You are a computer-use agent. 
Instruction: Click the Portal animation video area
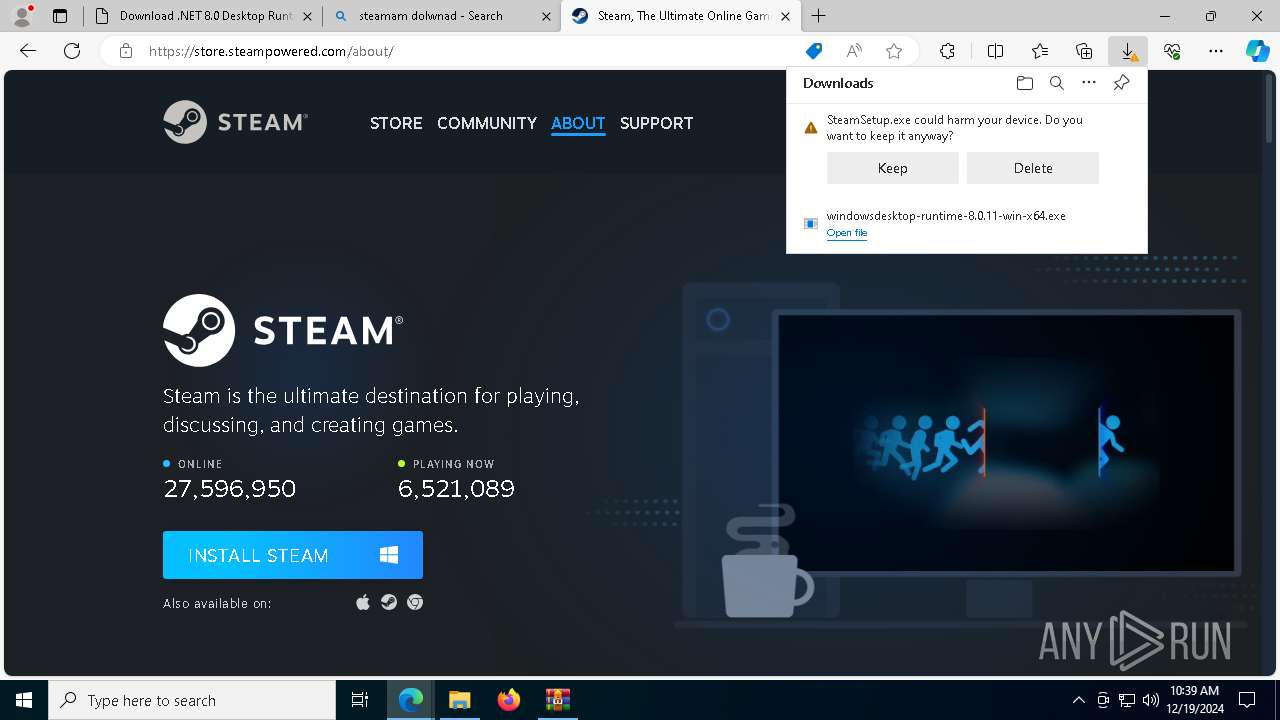pos(1006,443)
